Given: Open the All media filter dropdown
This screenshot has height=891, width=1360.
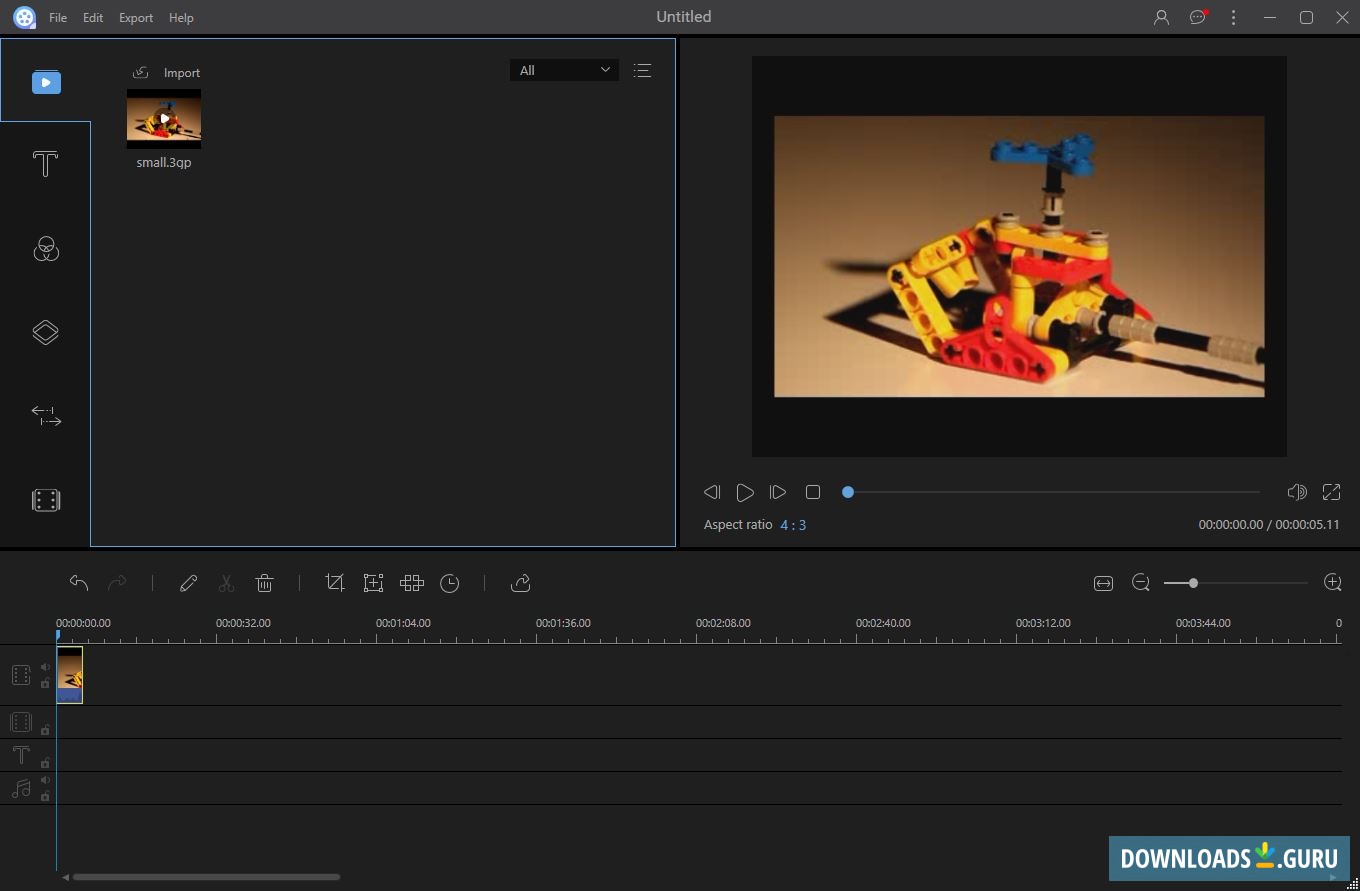Looking at the screenshot, I should pyautogui.click(x=564, y=70).
